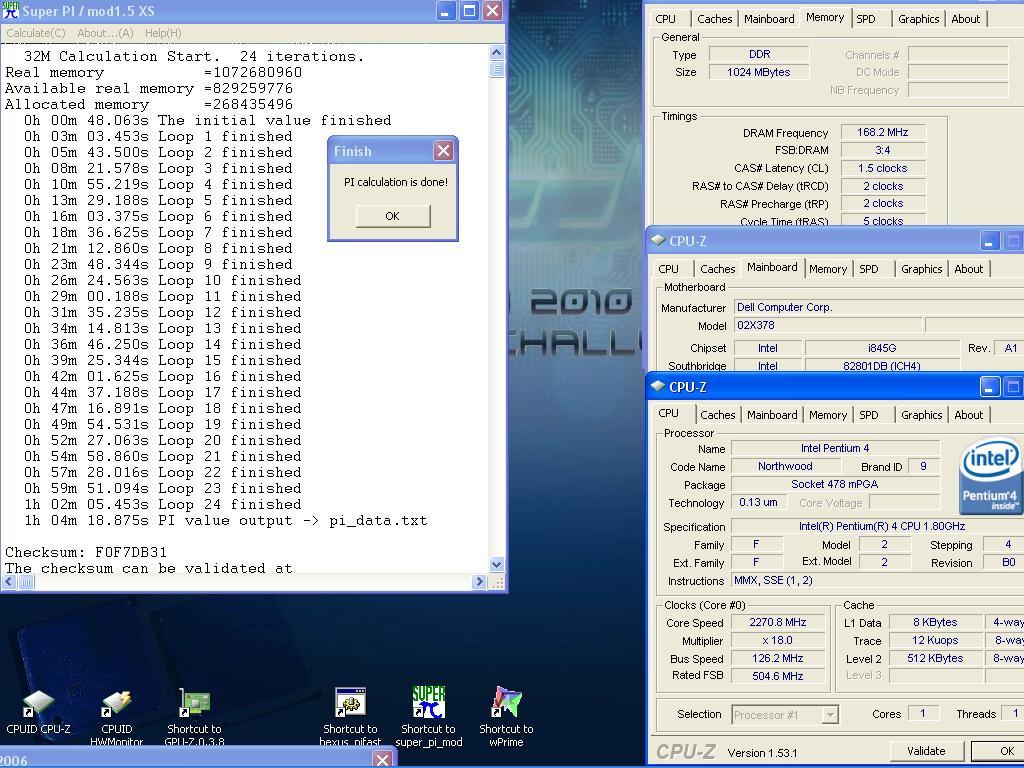Click the Memory Size value 1024 MBytes

click(x=759, y=72)
